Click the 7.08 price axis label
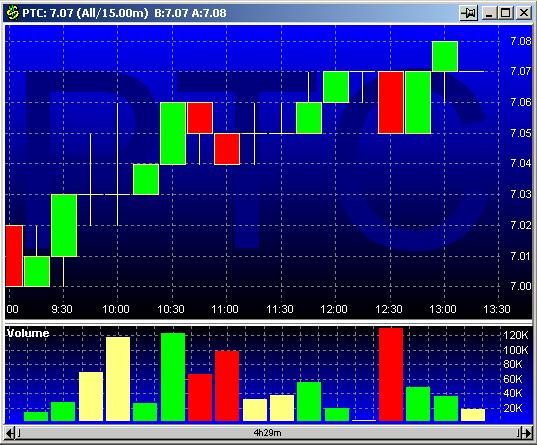537x445 pixels. tap(521, 41)
